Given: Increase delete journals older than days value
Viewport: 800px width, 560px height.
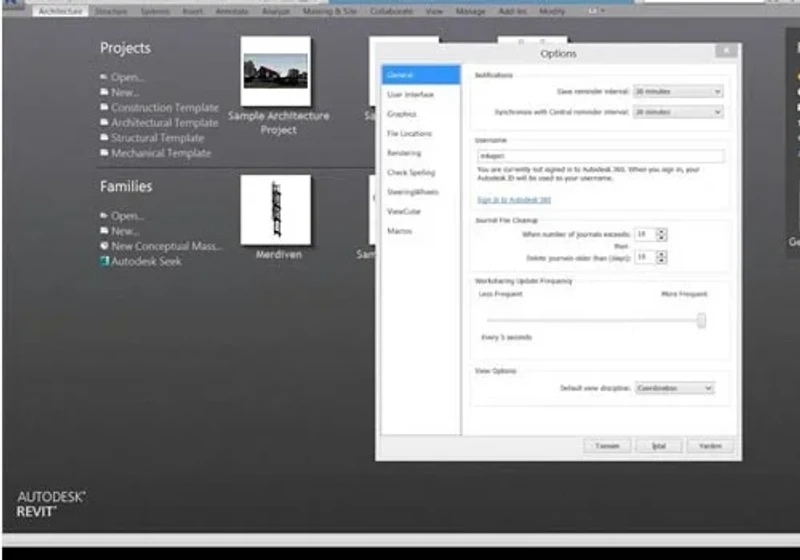Looking at the screenshot, I should pos(661,254).
